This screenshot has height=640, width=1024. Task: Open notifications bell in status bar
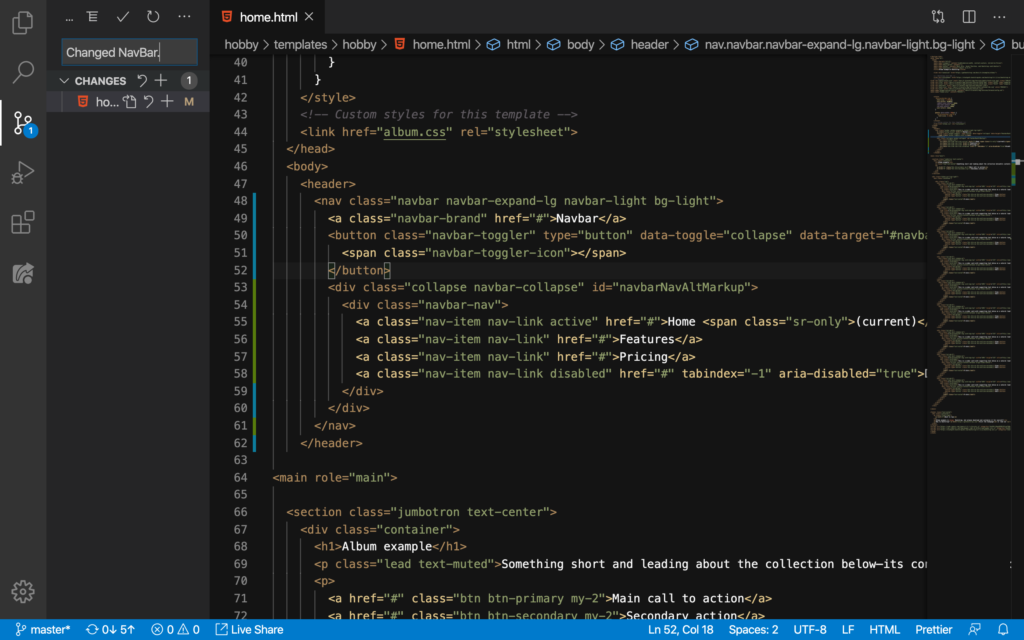(x=1003, y=630)
